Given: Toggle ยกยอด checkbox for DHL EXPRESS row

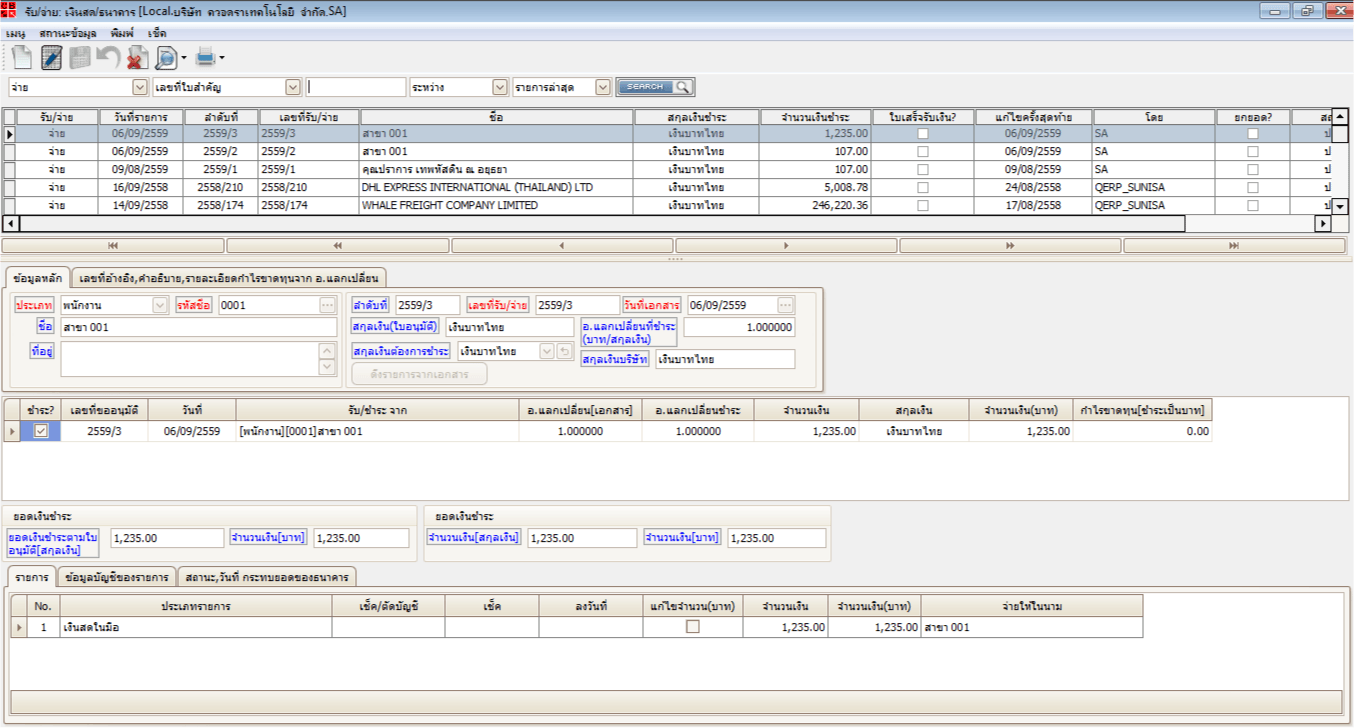Looking at the screenshot, I should [1252, 187].
